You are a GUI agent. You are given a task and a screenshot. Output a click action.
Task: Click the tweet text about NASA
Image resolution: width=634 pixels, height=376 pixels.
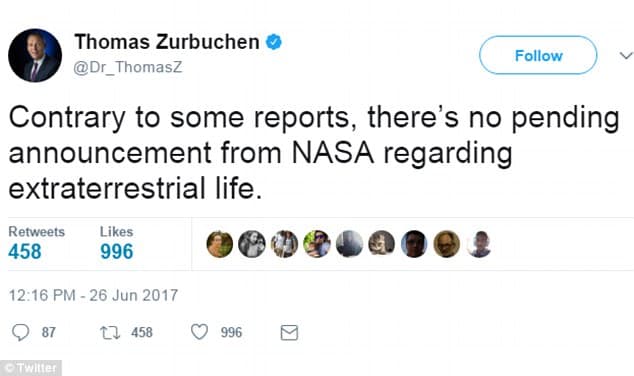tap(314, 153)
